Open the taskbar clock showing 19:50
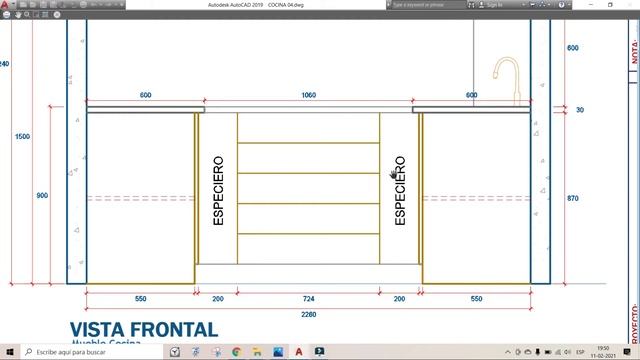Viewport: 640px width, 360px height. coord(603,352)
